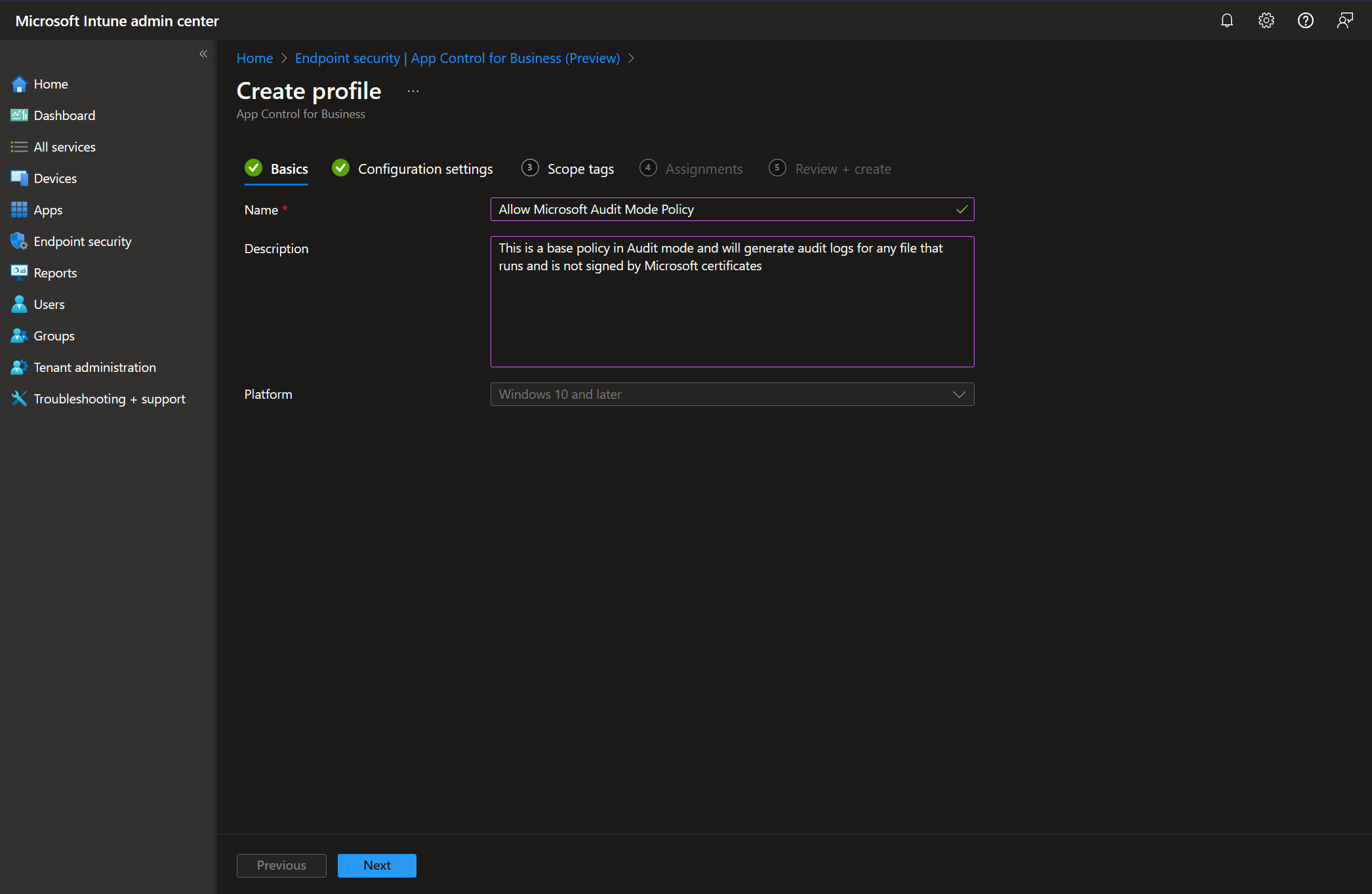This screenshot has height=894, width=1372.
Task: Open the notifications bell icon
Action: pos(1226,20)
